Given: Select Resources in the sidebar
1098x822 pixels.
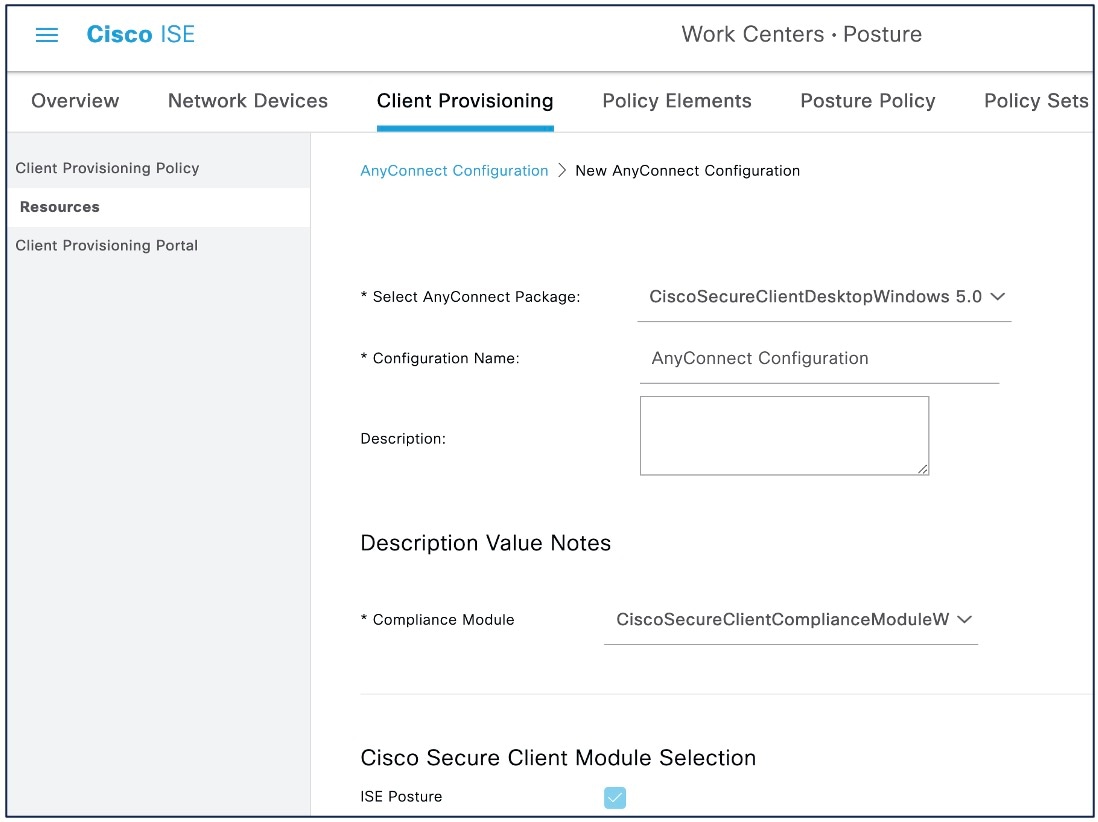Looking at the screenshot, I should coord(158,207).
